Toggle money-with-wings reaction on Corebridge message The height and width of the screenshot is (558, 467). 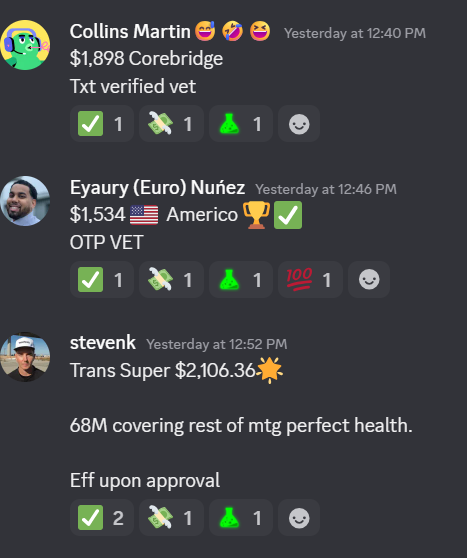click(x=171, y=124)
